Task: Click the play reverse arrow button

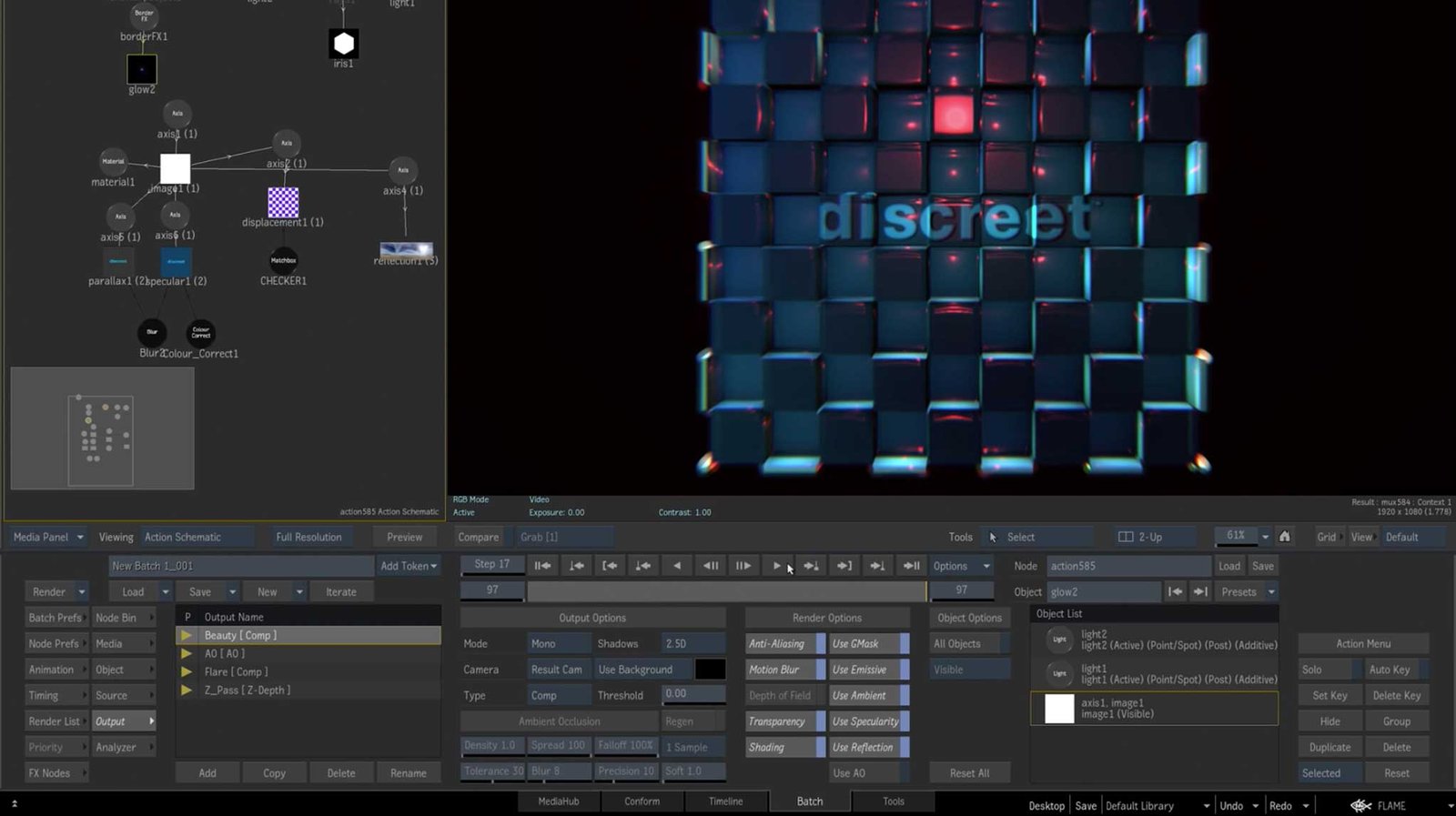Action: tap(676, 566)
